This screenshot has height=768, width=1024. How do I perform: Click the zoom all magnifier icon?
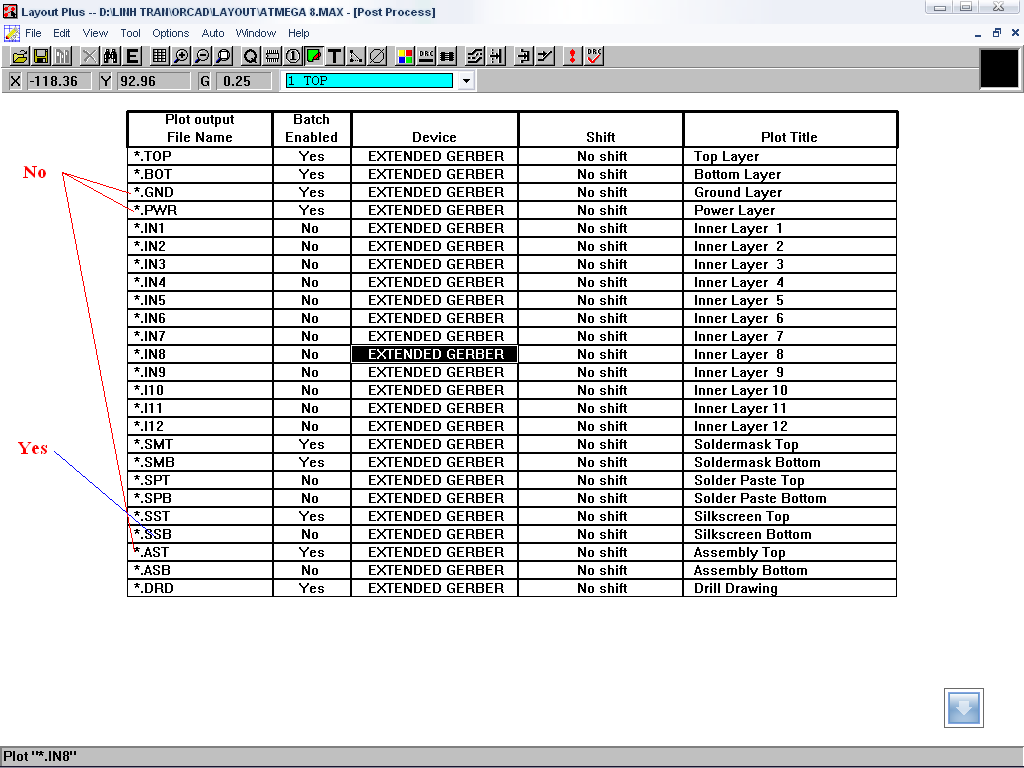(x=223, y=57)
